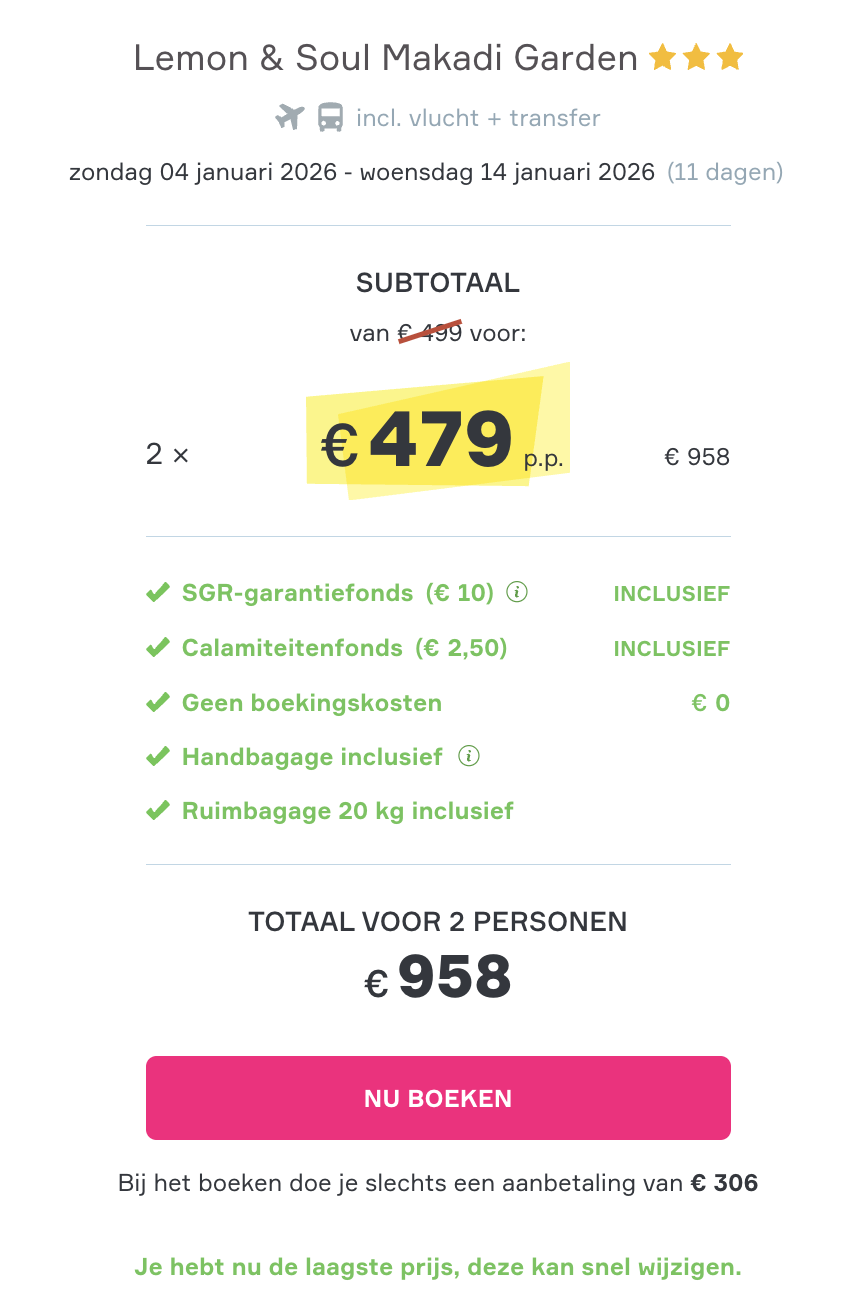Open the SGR-garantiefonds info icon
852x1302 pixels.
pos(517,592)
